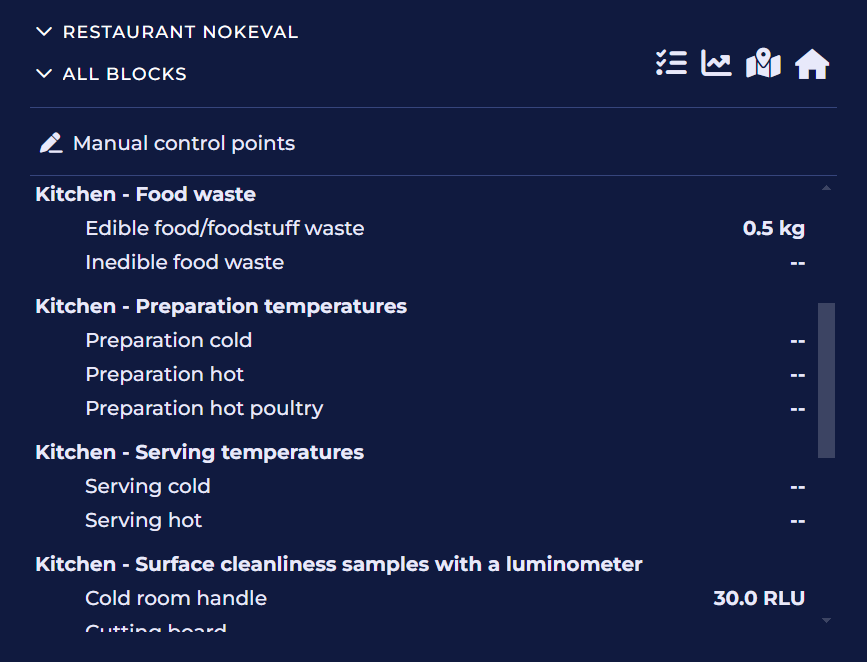Image resolution: width=867 pixels, height=662 pixels.
Task: Open Manual control points section
Action: pyautogui.click(x=184, y=143)
